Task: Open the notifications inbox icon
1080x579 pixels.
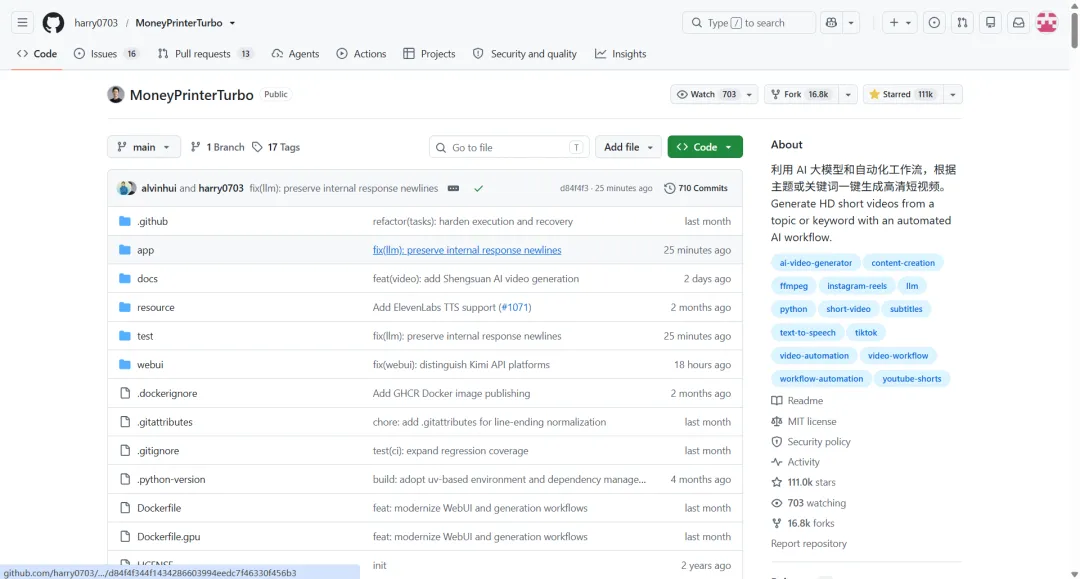Action: [1019, 23]
